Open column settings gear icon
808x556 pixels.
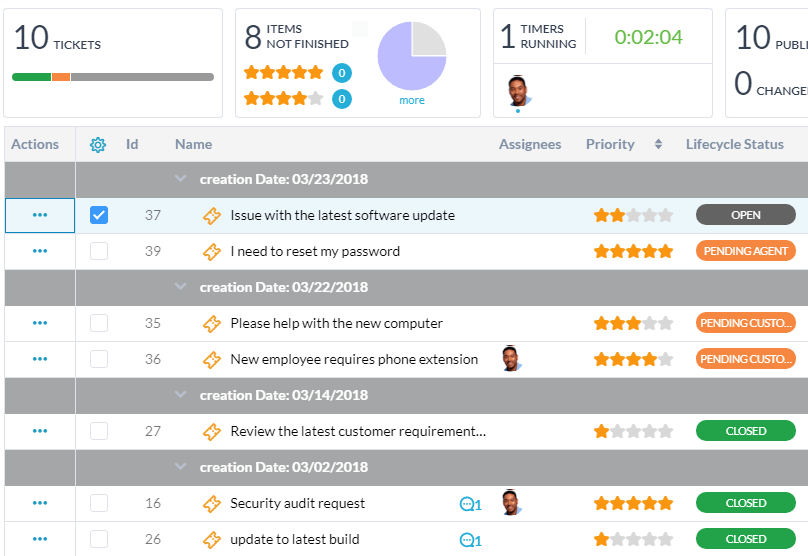pos(98,145)
